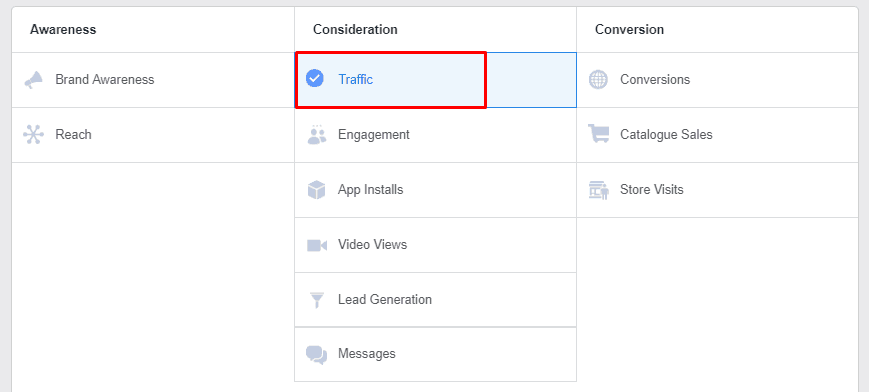Click the Messages chat bubble icon

click(316, 355)
